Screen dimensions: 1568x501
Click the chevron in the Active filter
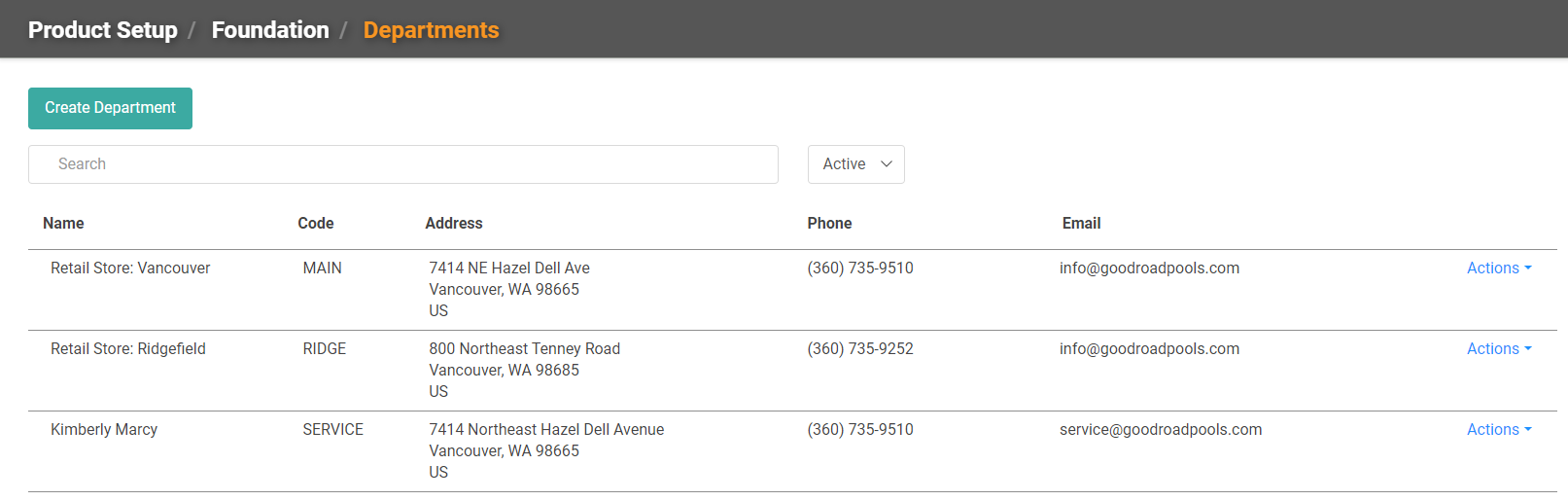point(887,164)
